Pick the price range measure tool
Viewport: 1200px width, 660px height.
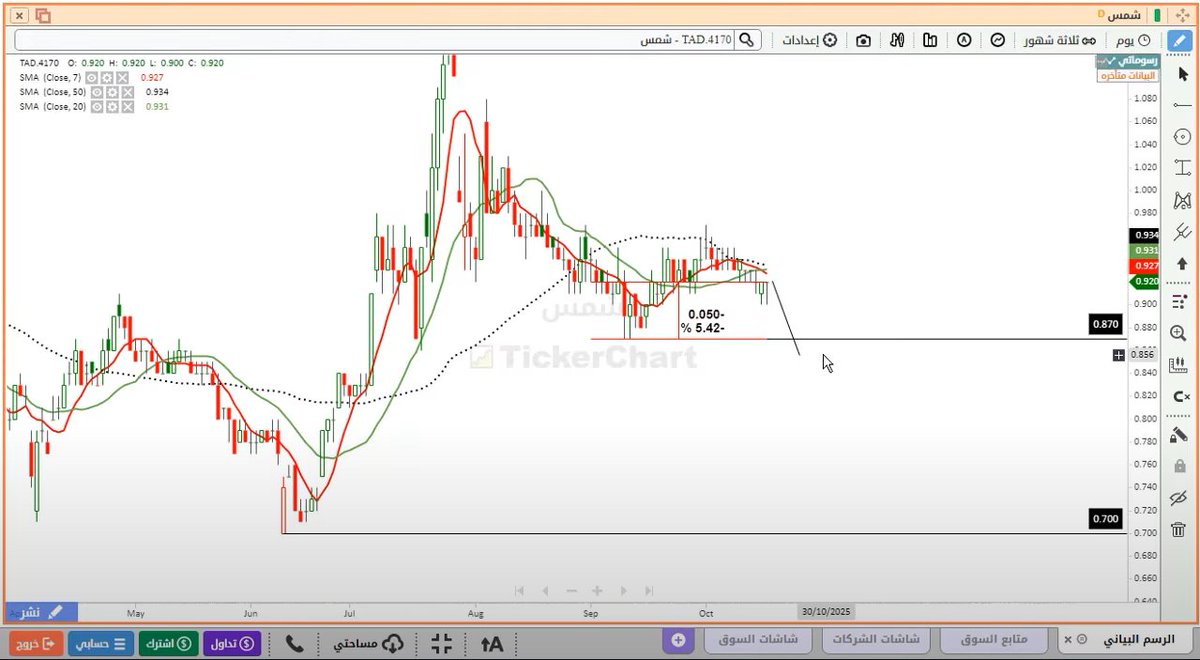pos(1183,167)
